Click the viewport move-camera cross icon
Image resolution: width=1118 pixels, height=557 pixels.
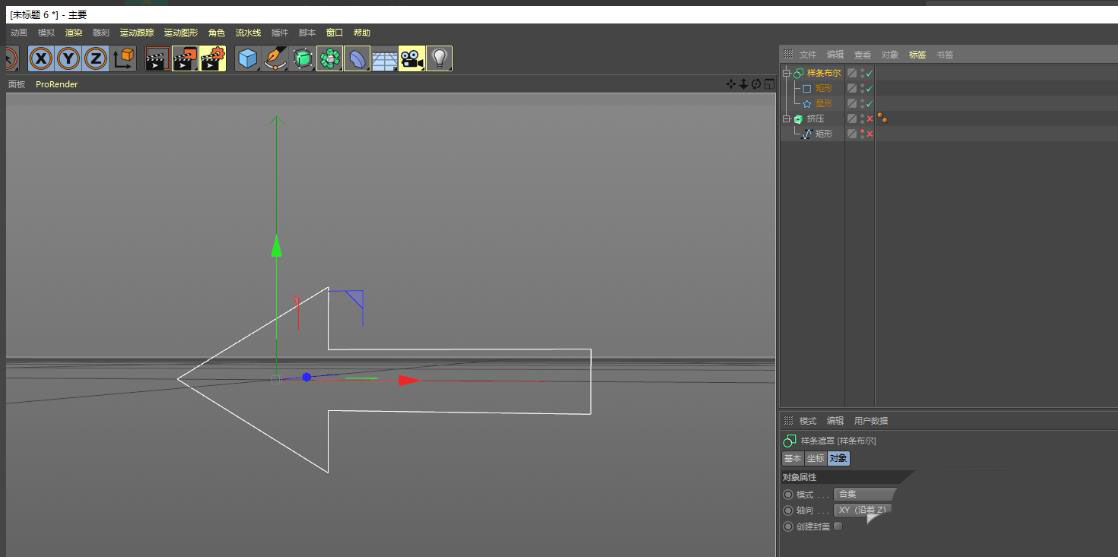pyautogui.click(x=731, y=84)
